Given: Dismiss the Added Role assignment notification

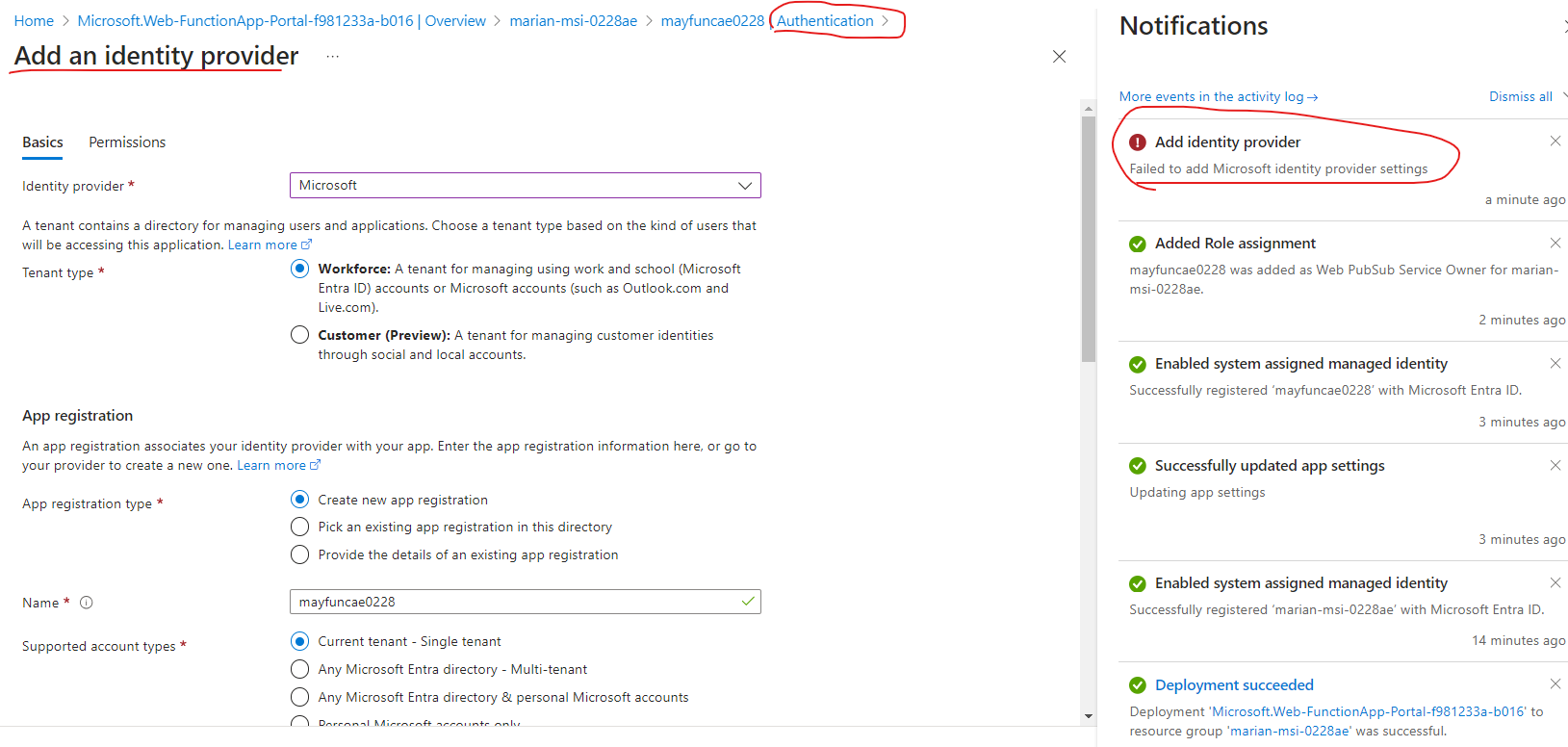Looking at the screenshot, I should pyautogui.click(x=1555, y=243).
